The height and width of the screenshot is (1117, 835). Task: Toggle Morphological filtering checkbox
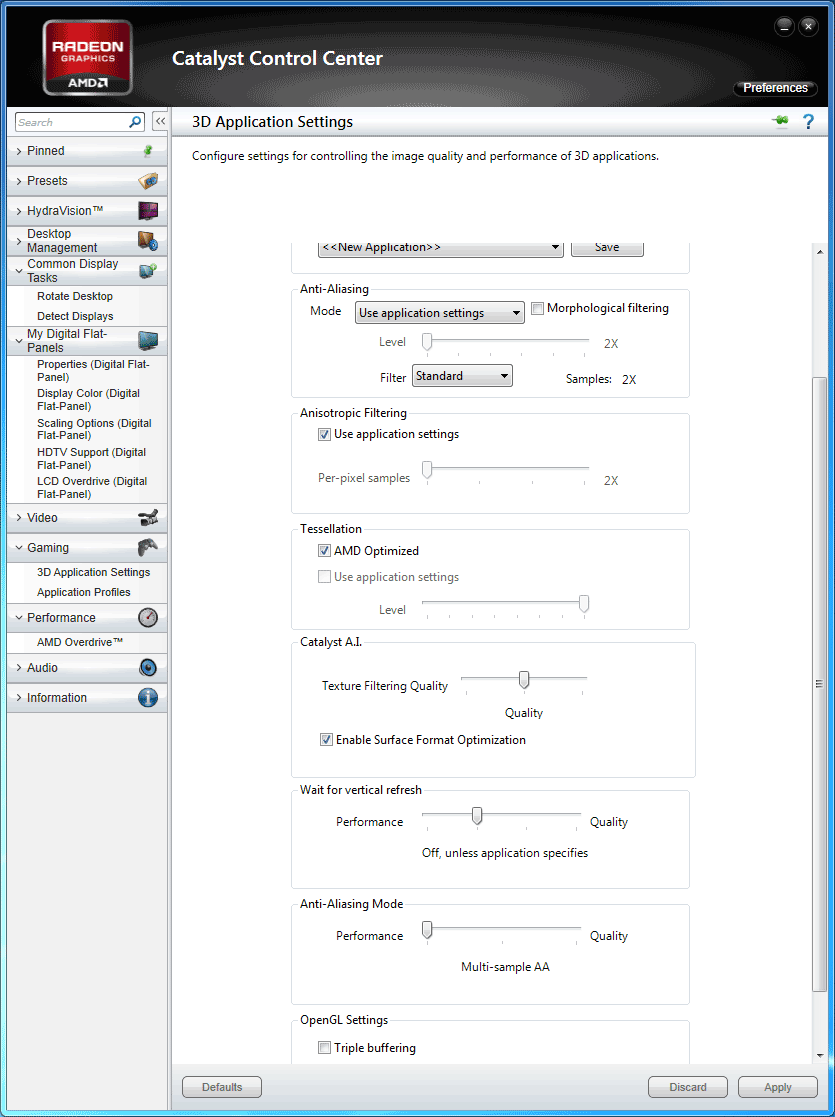(538, 308)
